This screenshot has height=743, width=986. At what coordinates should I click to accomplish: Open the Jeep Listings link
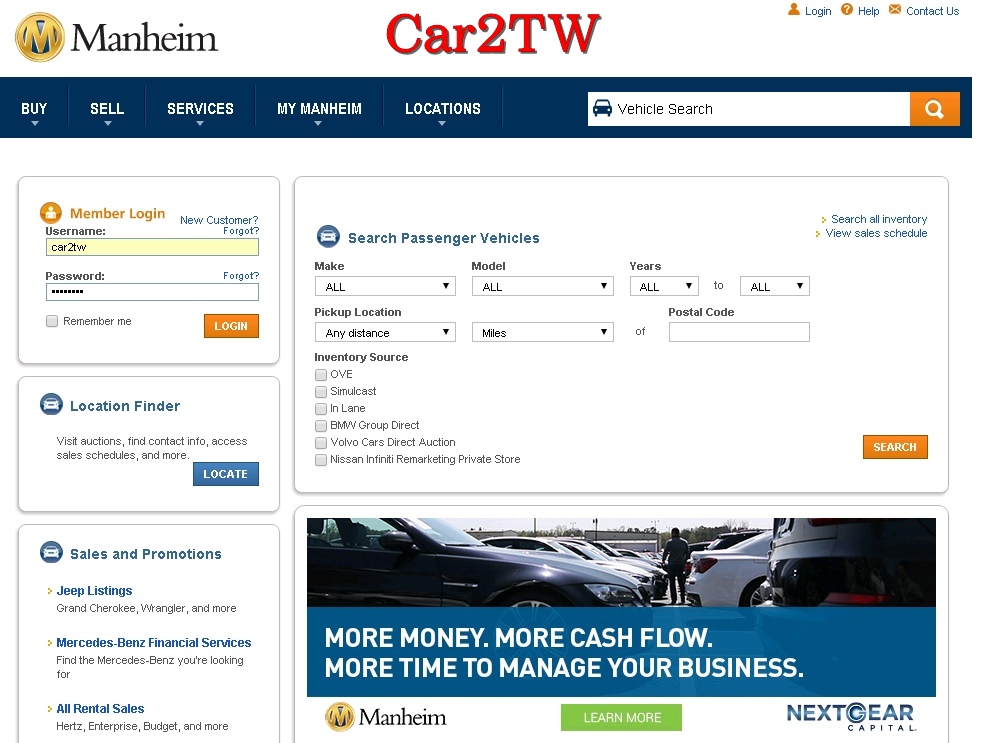pos(94,591)
